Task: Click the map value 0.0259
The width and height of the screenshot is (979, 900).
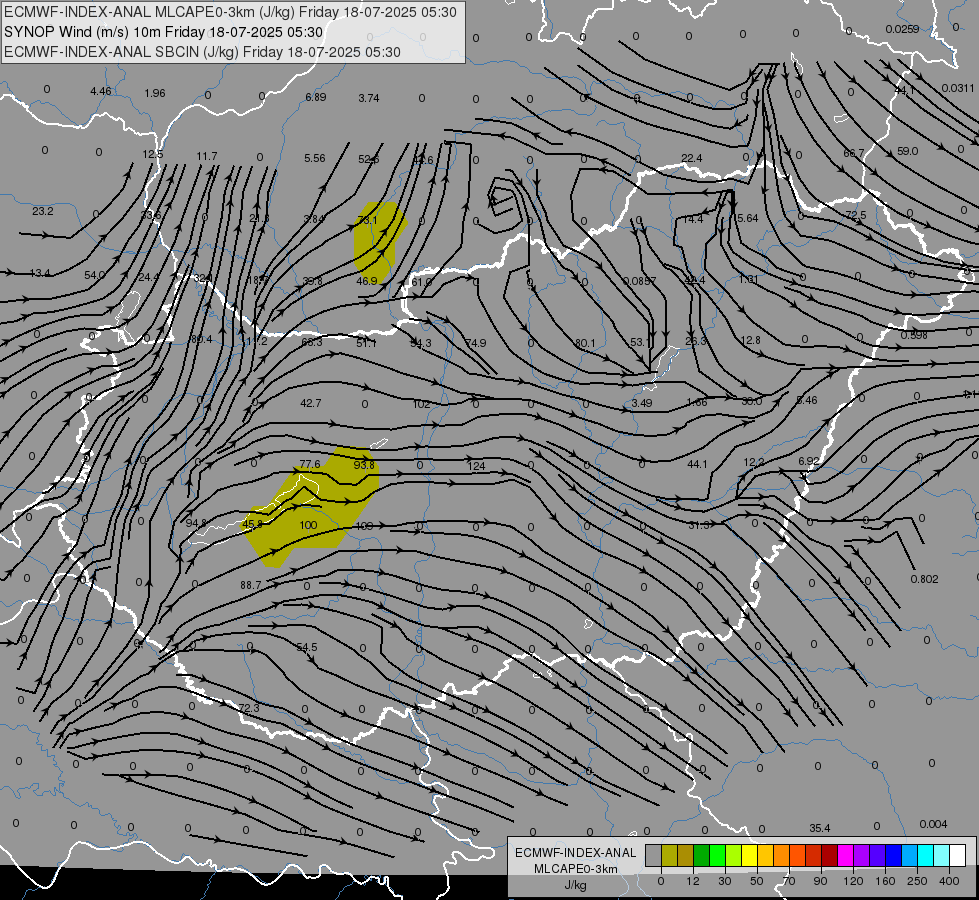Action: pos(903,29)
